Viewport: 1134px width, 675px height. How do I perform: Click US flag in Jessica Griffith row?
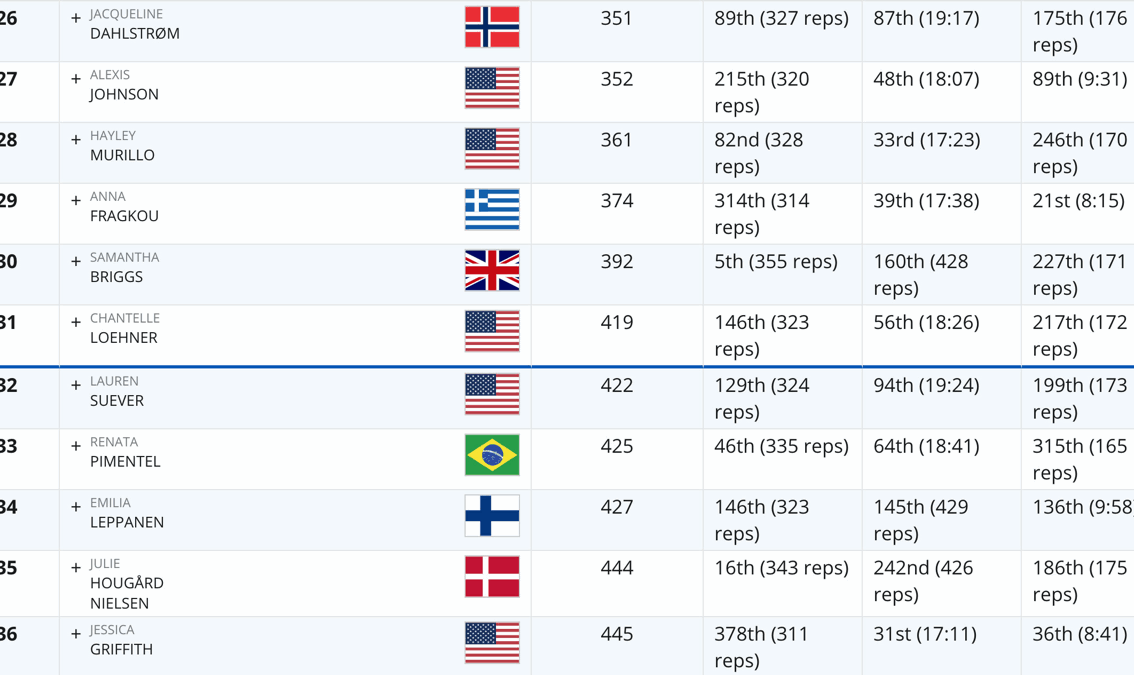tap(492, 643)
